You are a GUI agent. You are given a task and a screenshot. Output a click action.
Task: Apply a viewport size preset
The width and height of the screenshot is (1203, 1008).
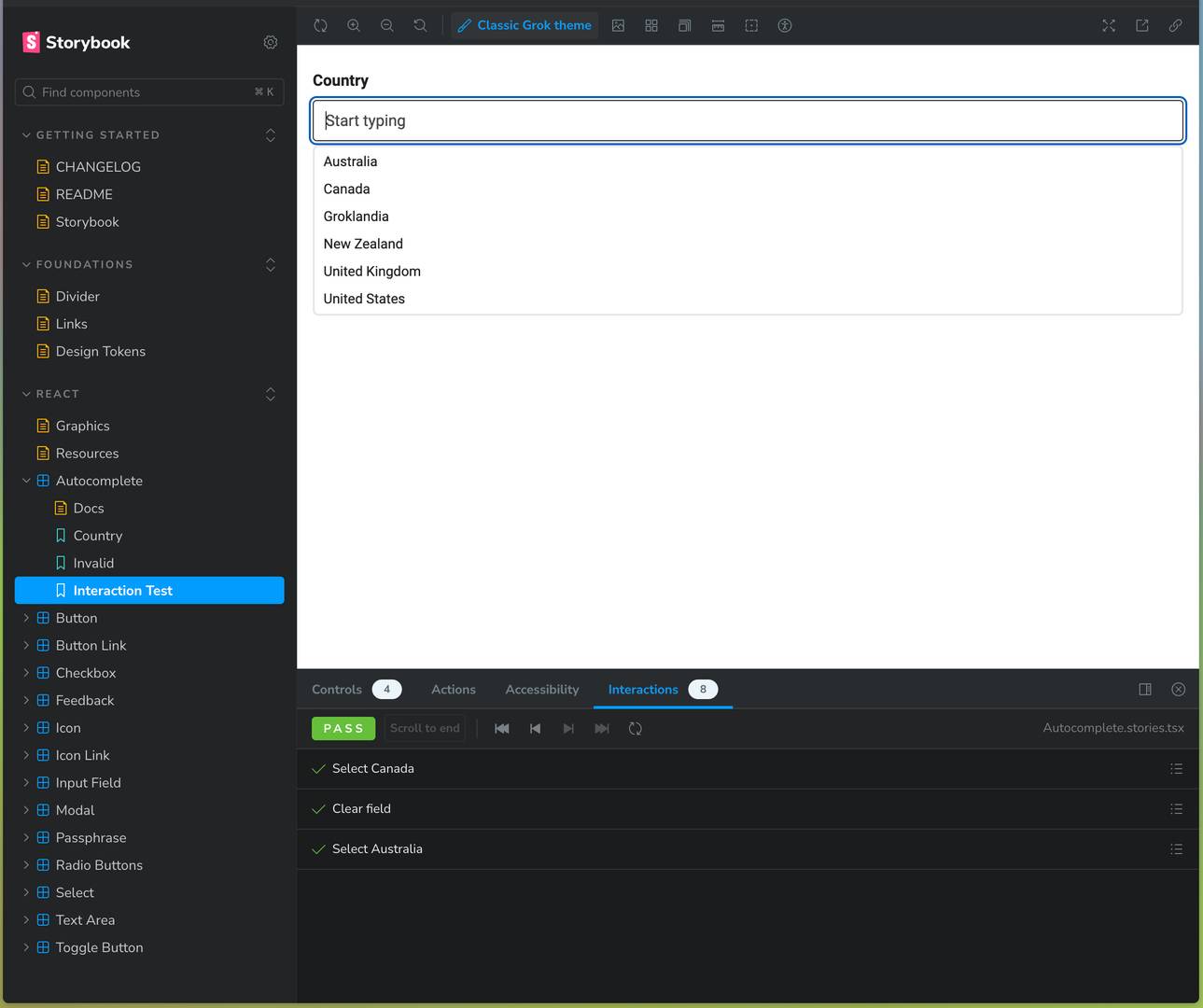684,25
